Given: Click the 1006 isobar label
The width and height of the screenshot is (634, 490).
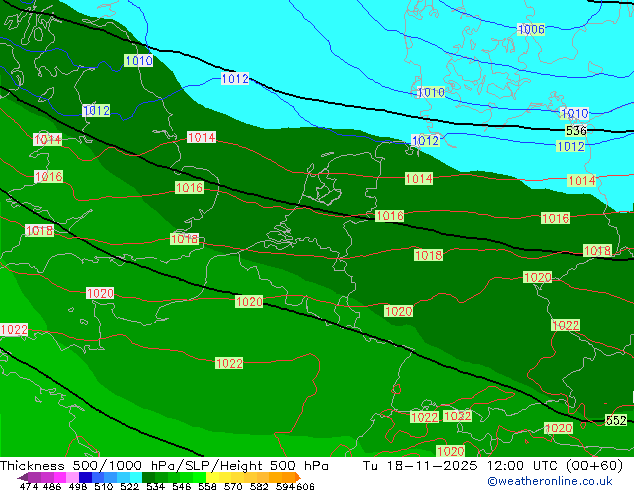Looking at the screenshot, I should pos(531,29).
